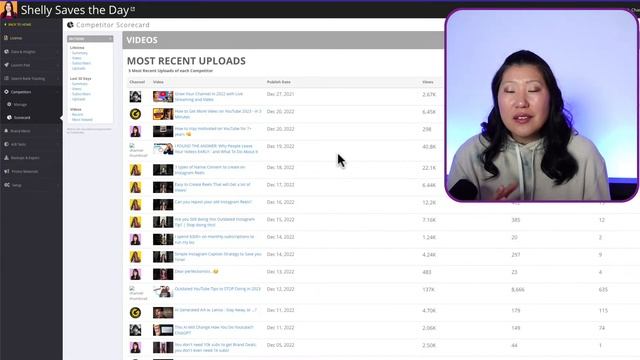The width and height of the screenshot is (640, 360).
Task: Select 'Dec 15, 2022' publish date cell
Action: 280,220
